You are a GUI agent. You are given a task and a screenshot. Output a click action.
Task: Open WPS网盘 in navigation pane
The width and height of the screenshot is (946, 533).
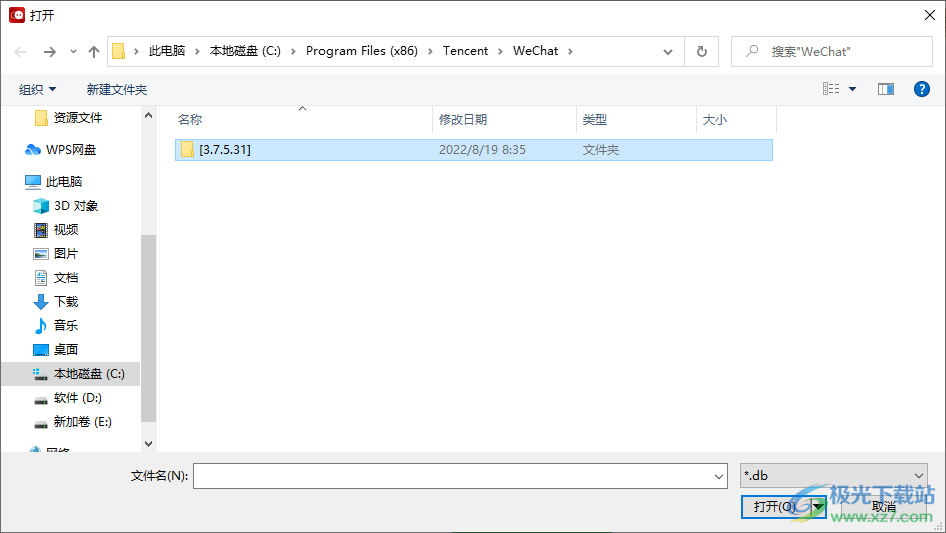click(x=71, y=150)
